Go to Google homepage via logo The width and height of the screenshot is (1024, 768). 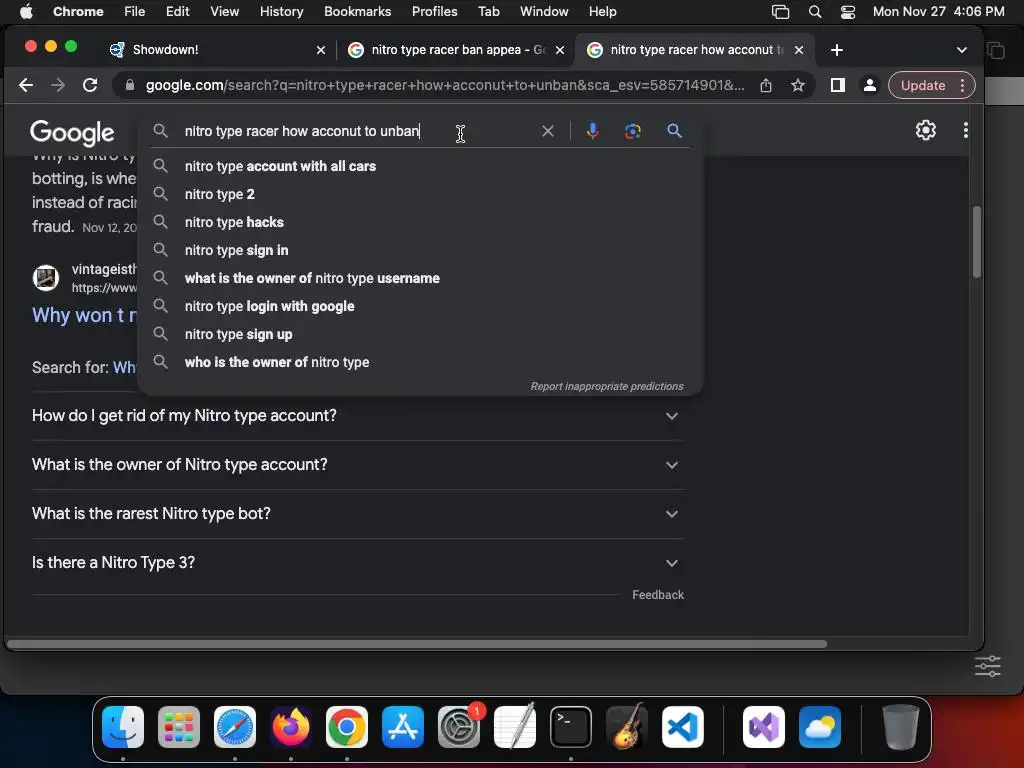click(72, 133)
